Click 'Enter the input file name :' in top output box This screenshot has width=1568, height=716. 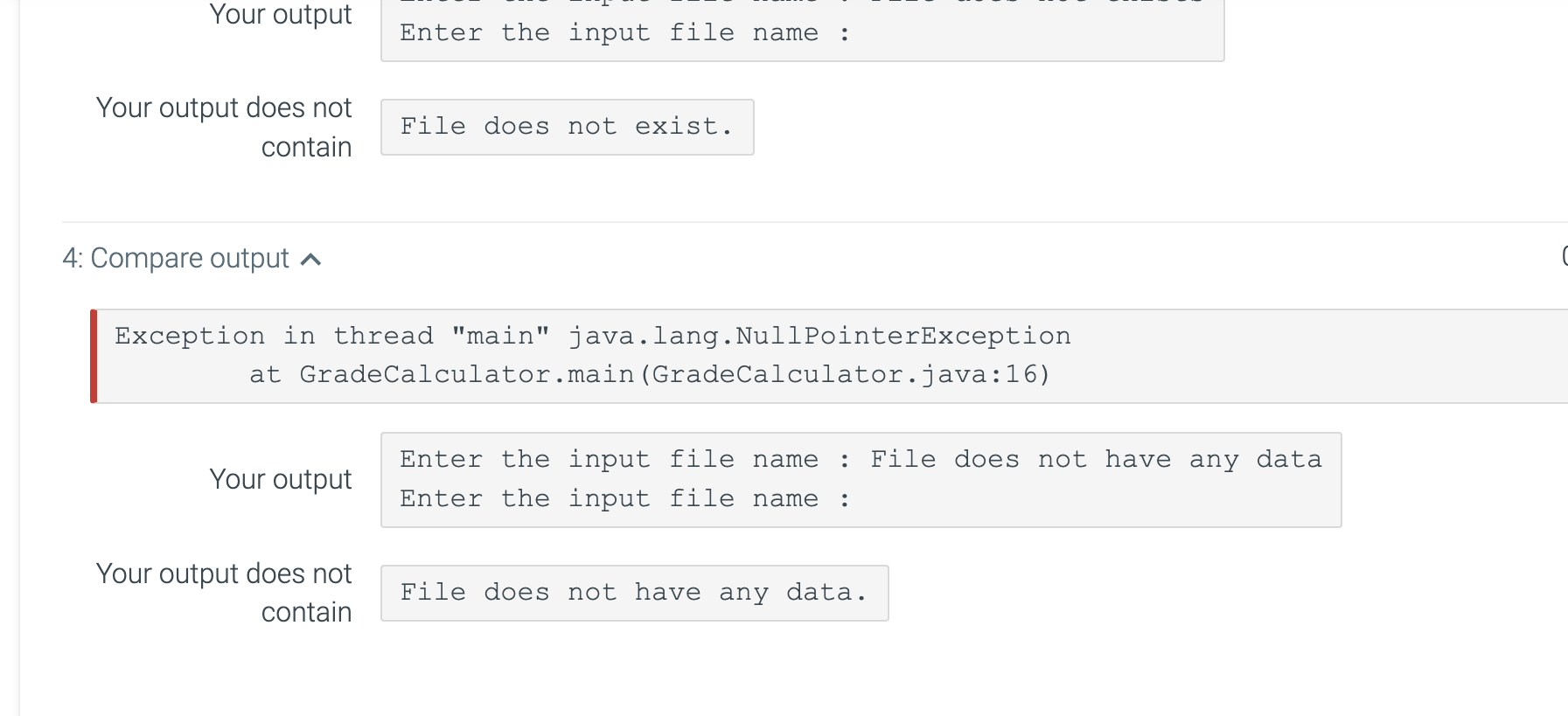coord(625,33)
